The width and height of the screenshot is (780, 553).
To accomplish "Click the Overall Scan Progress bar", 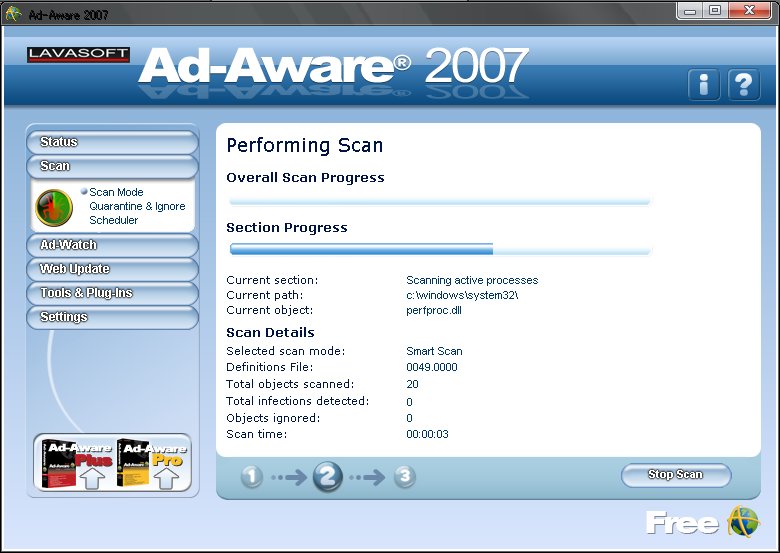I will [440, 201].
